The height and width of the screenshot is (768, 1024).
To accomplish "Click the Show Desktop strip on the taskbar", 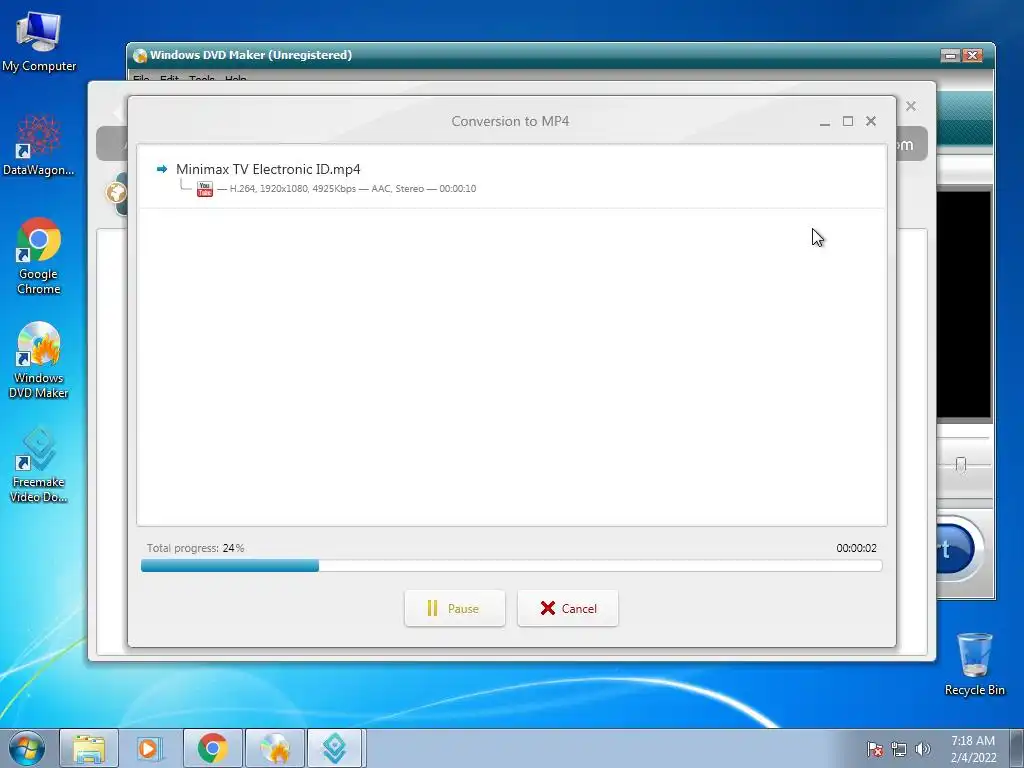I will [x=1017, y=749].
